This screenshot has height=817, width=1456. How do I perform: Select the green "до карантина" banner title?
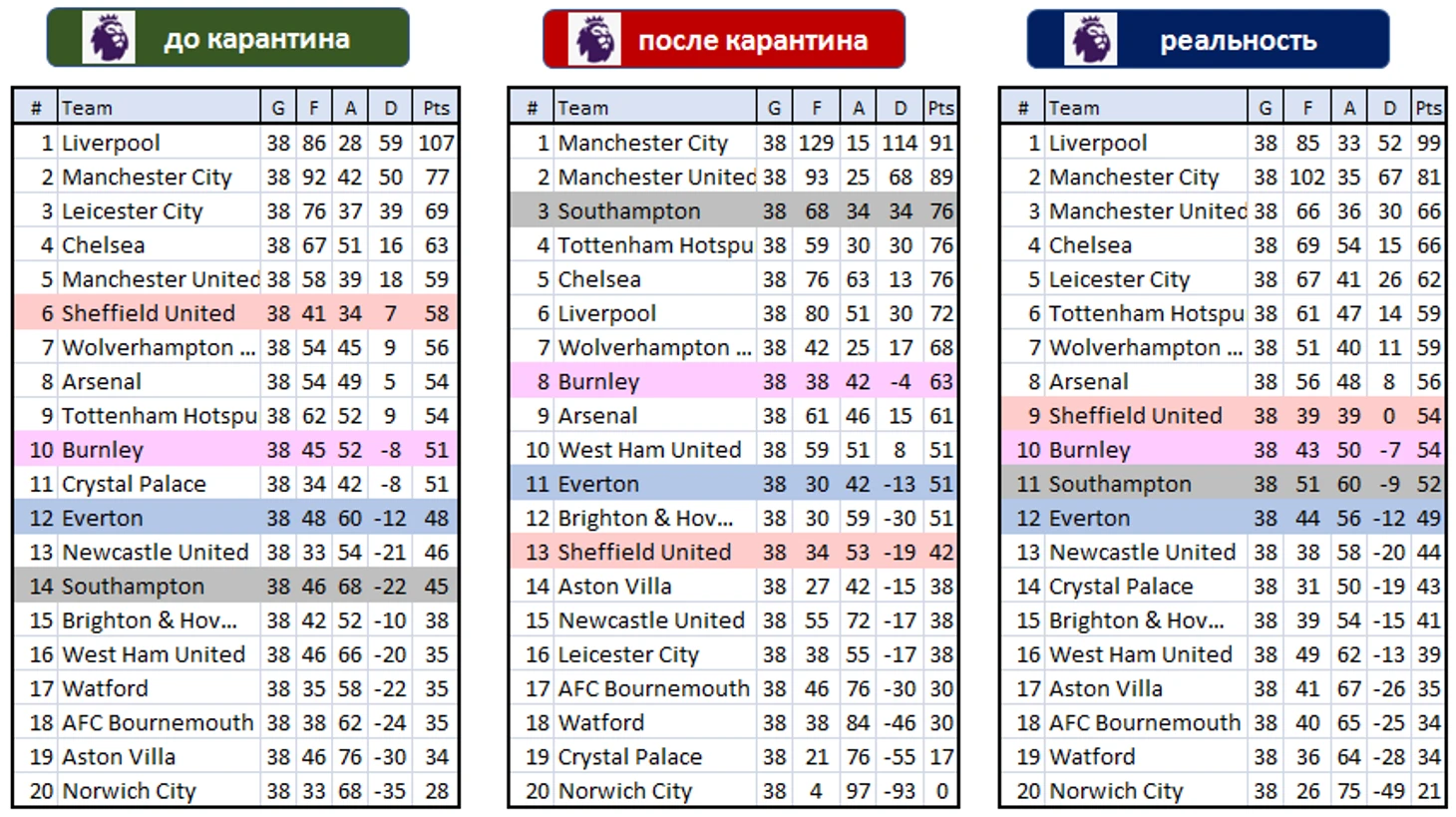[x=256, y=39]
